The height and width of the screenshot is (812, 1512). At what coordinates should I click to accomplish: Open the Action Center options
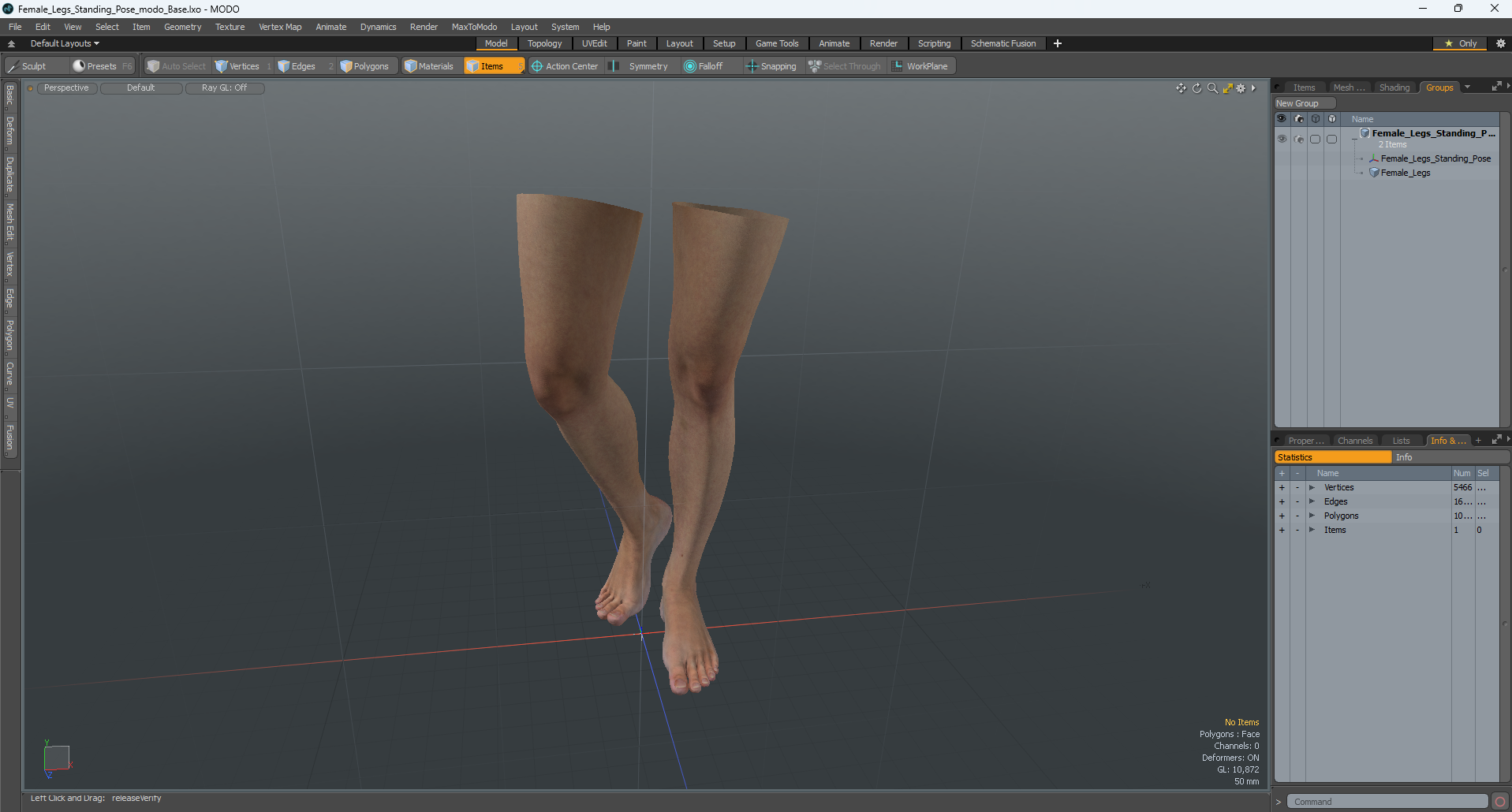pyautogui.click(x=565, y=66)
